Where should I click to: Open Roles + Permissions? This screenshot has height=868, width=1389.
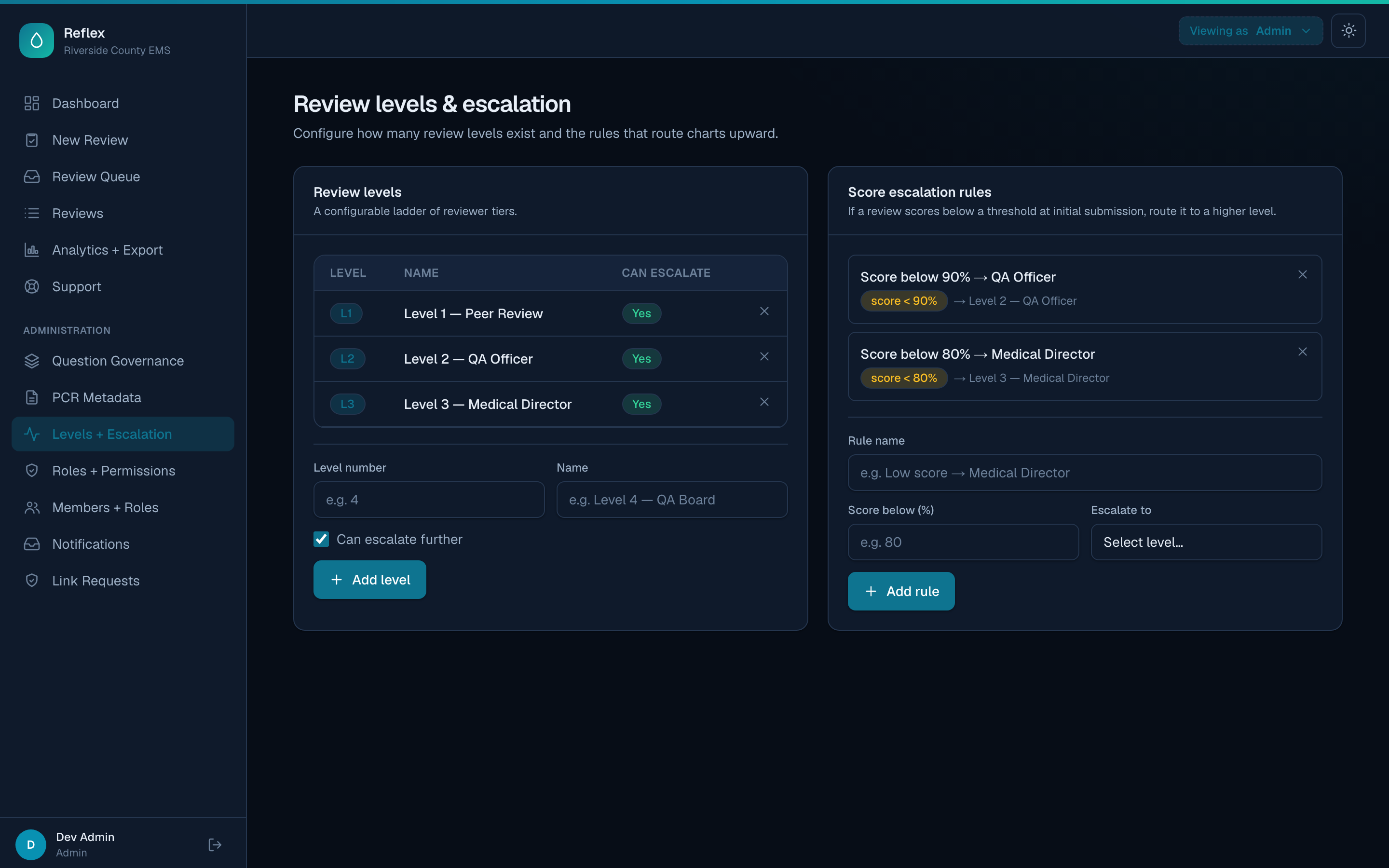point(123,471)
